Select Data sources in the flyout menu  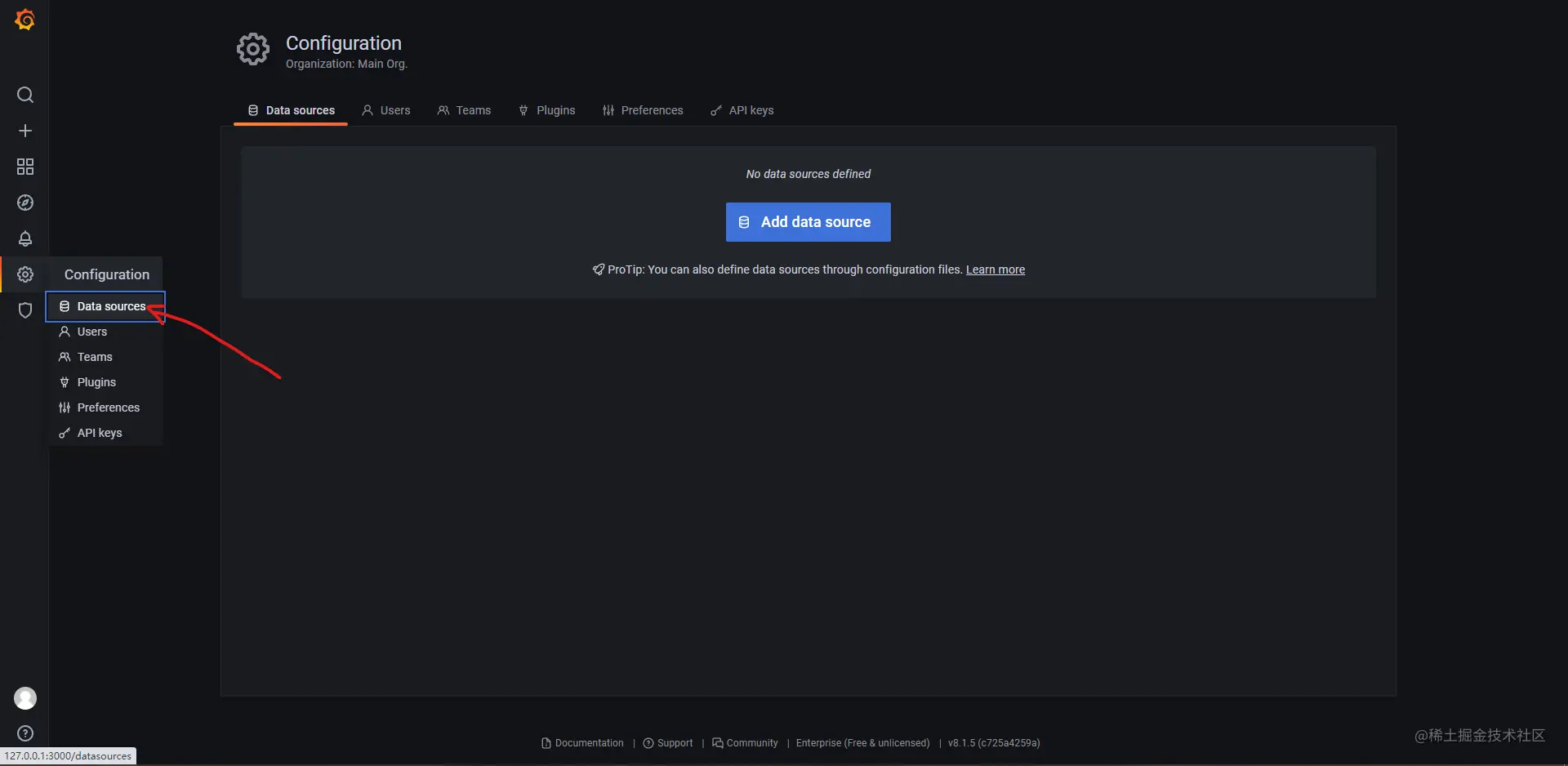105,306
